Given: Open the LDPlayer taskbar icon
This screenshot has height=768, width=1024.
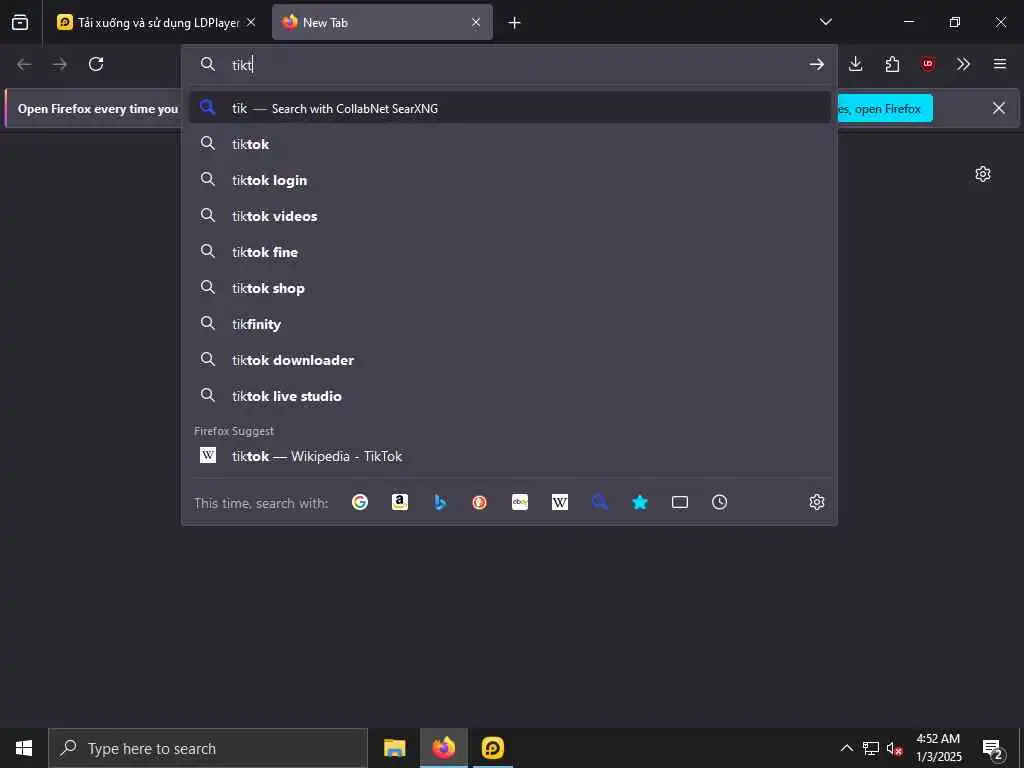Looking at the screenshot, I should [492, 748].
